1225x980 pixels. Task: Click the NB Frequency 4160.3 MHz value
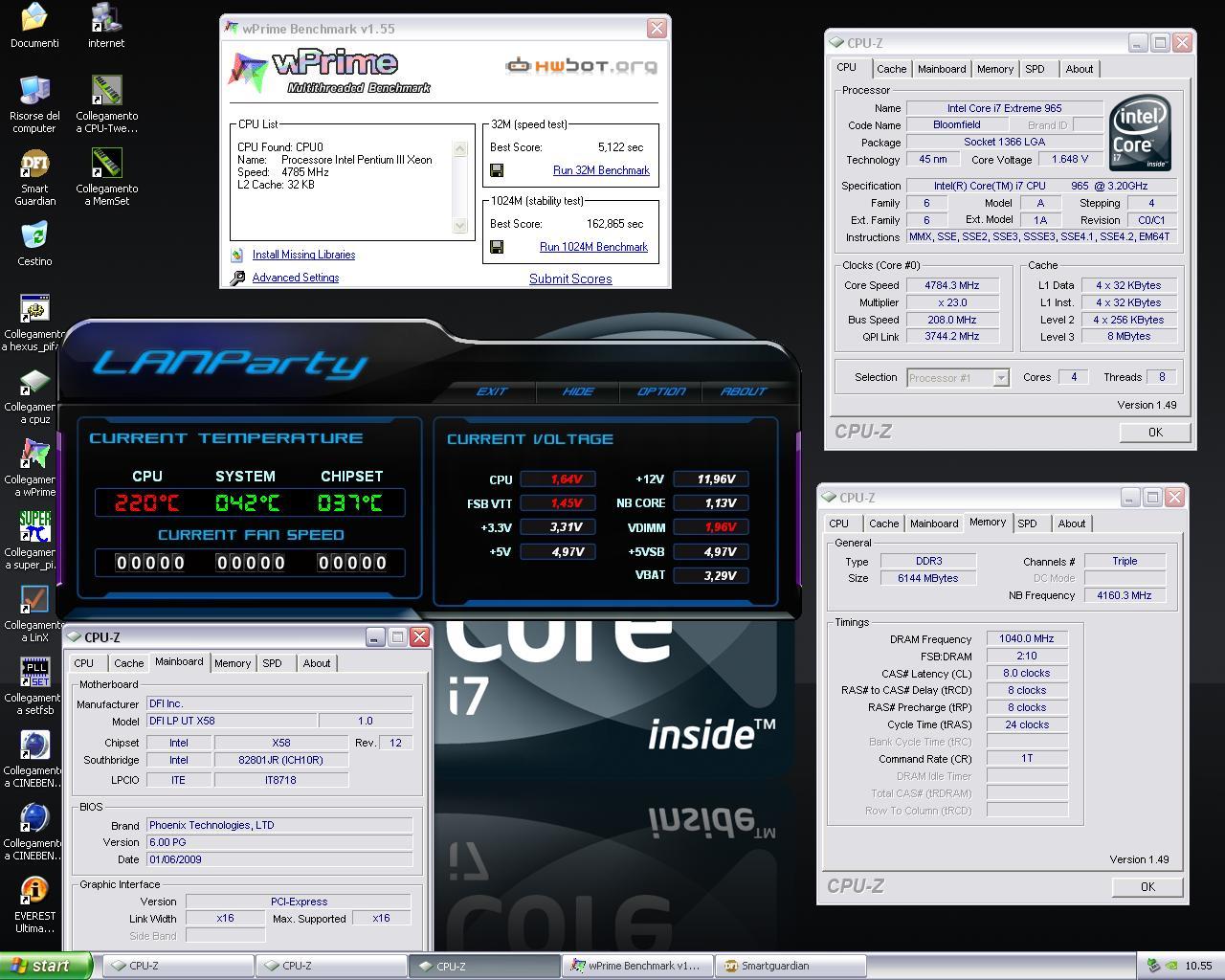[1125, 595]
